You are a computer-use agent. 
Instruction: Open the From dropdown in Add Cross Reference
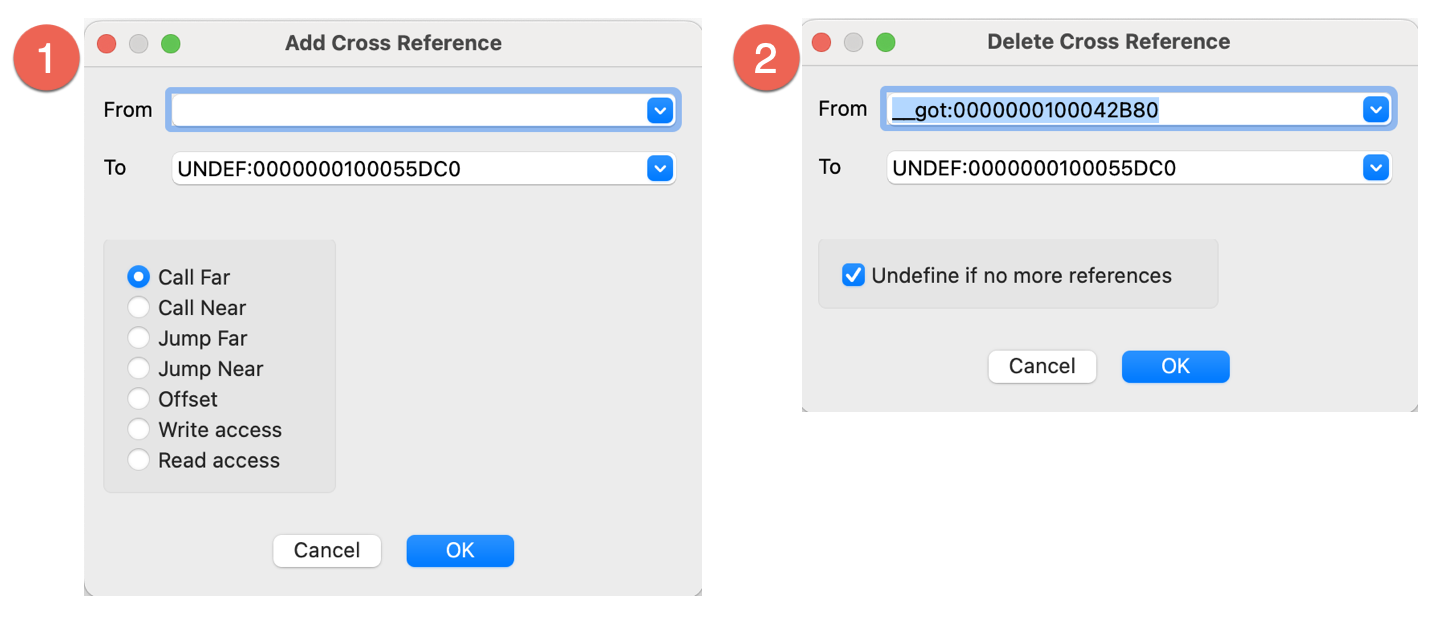[x=660, y=110]
